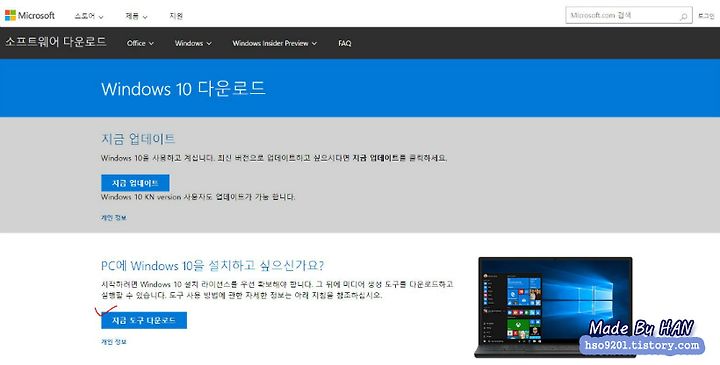Click the 로그인 link

pyautogui.click(x=706, y=16)
